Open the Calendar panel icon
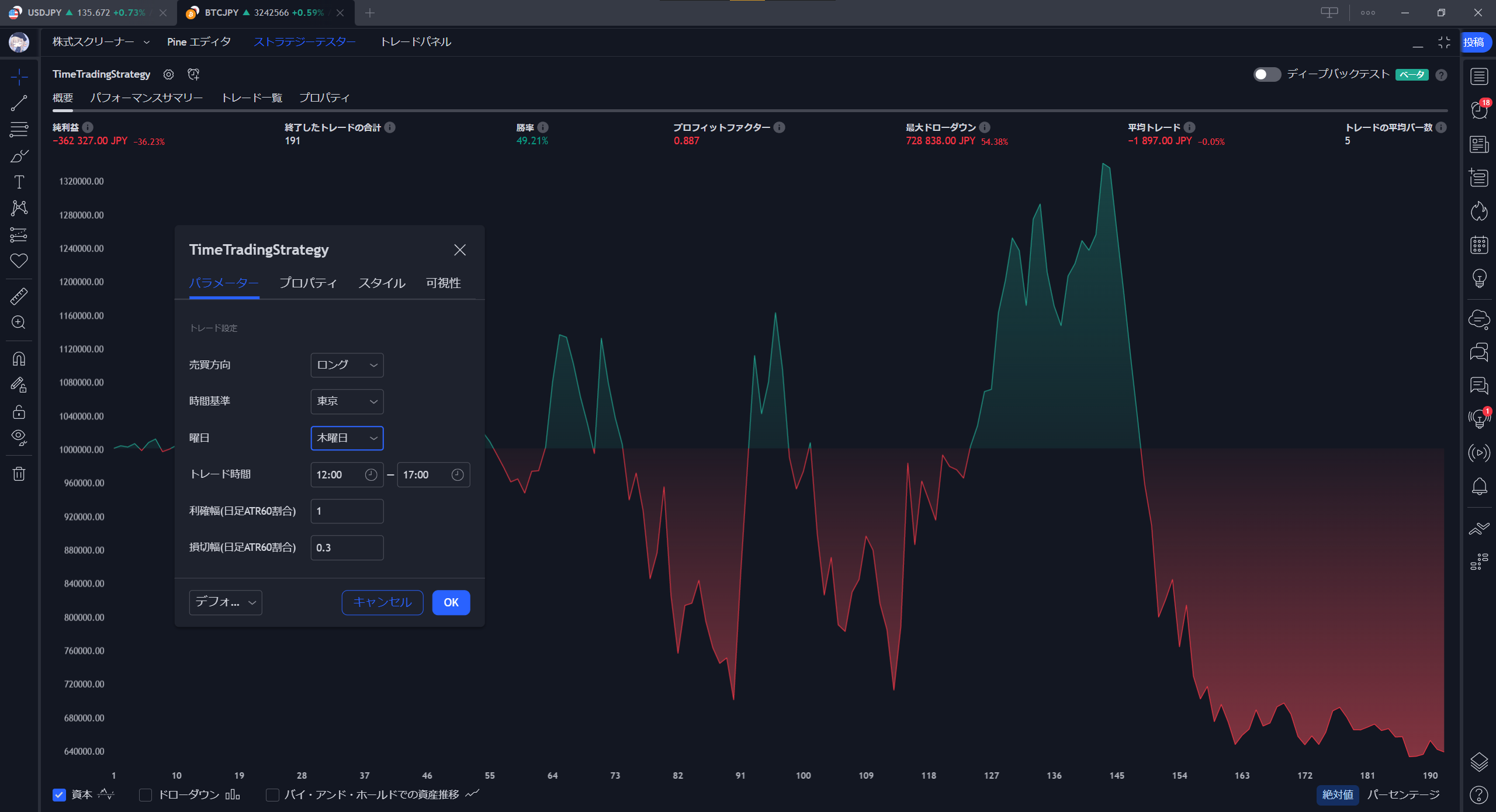 1479,245
